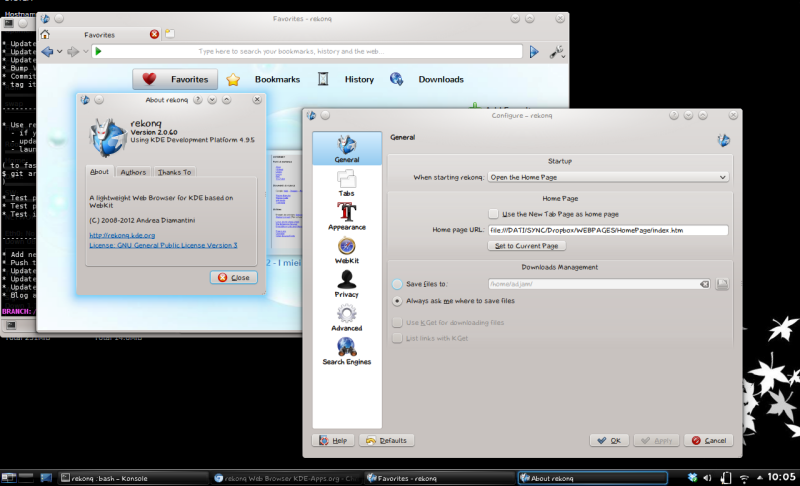Screen dimensions: 800x486
Task: Open the Search Engines settings page
Action: pyautogui.click(x=346, y=351)
